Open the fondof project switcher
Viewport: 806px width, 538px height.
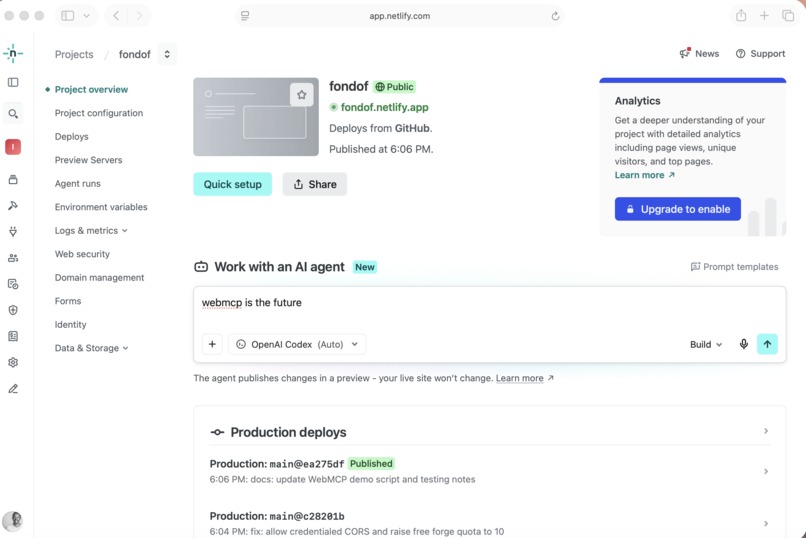(x=167, y=54)
